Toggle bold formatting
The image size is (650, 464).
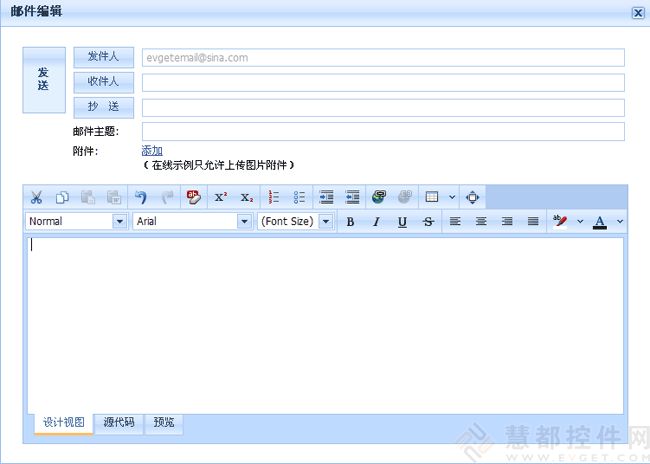pos(350,222)
